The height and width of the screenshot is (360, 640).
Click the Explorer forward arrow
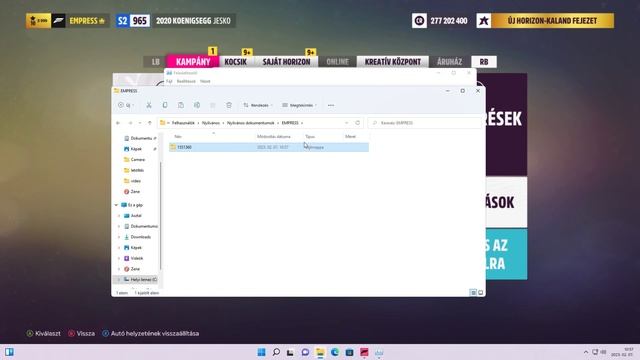pos(130,123)
